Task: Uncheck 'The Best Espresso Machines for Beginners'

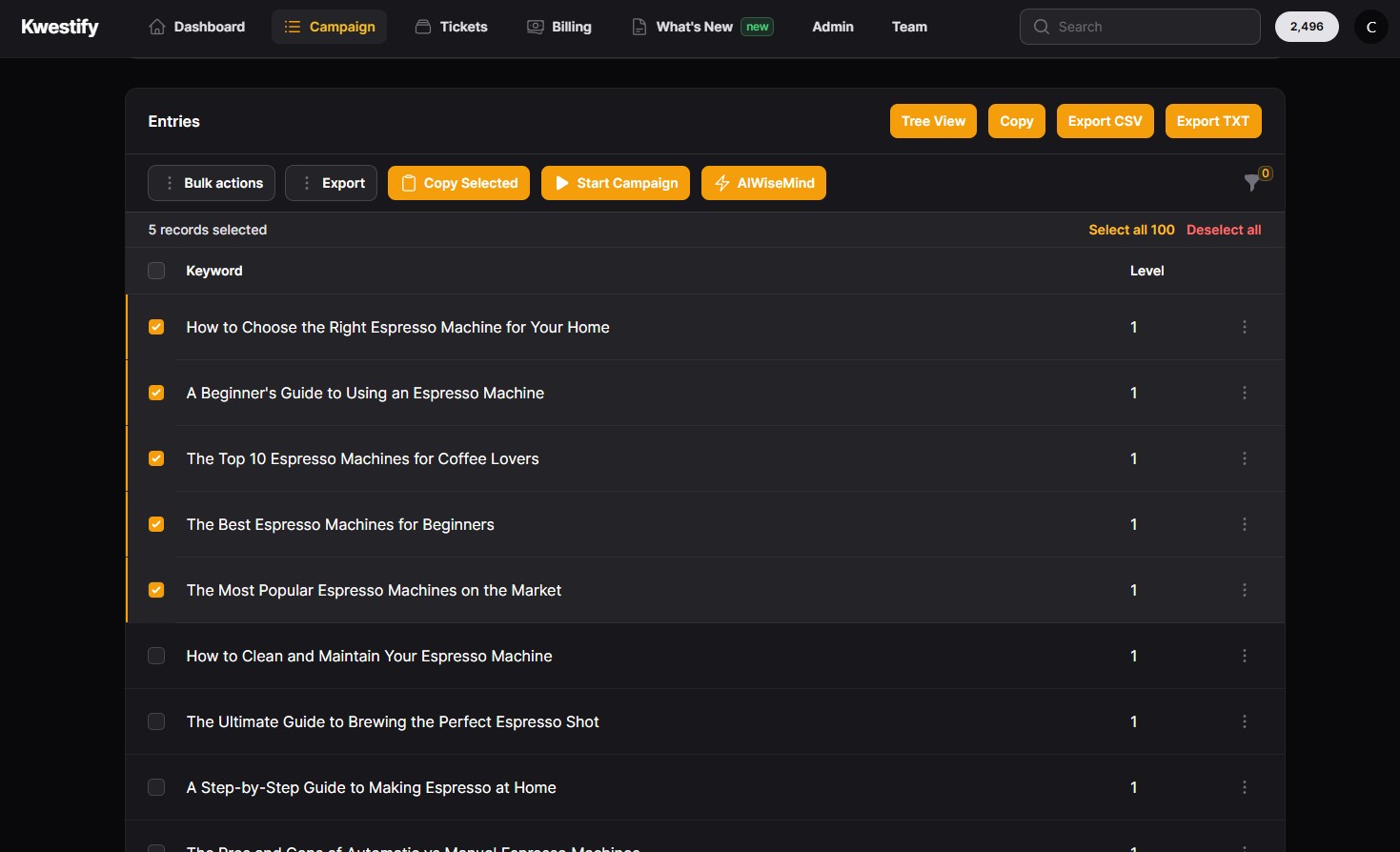Action: pos(156,524)
